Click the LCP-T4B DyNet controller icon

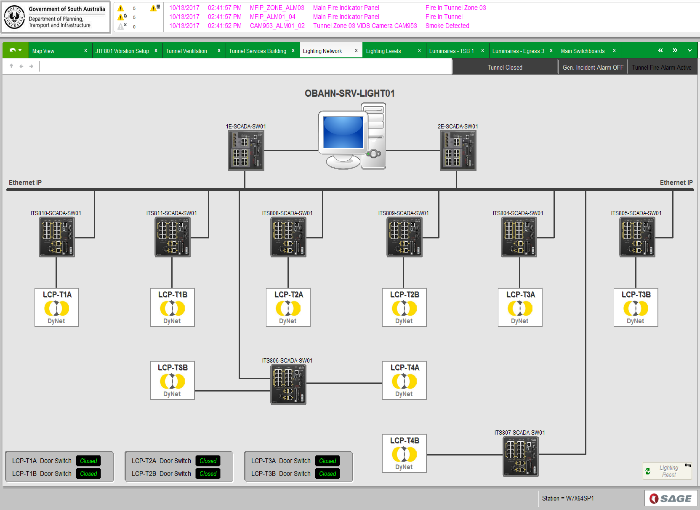tap(405, 452)
